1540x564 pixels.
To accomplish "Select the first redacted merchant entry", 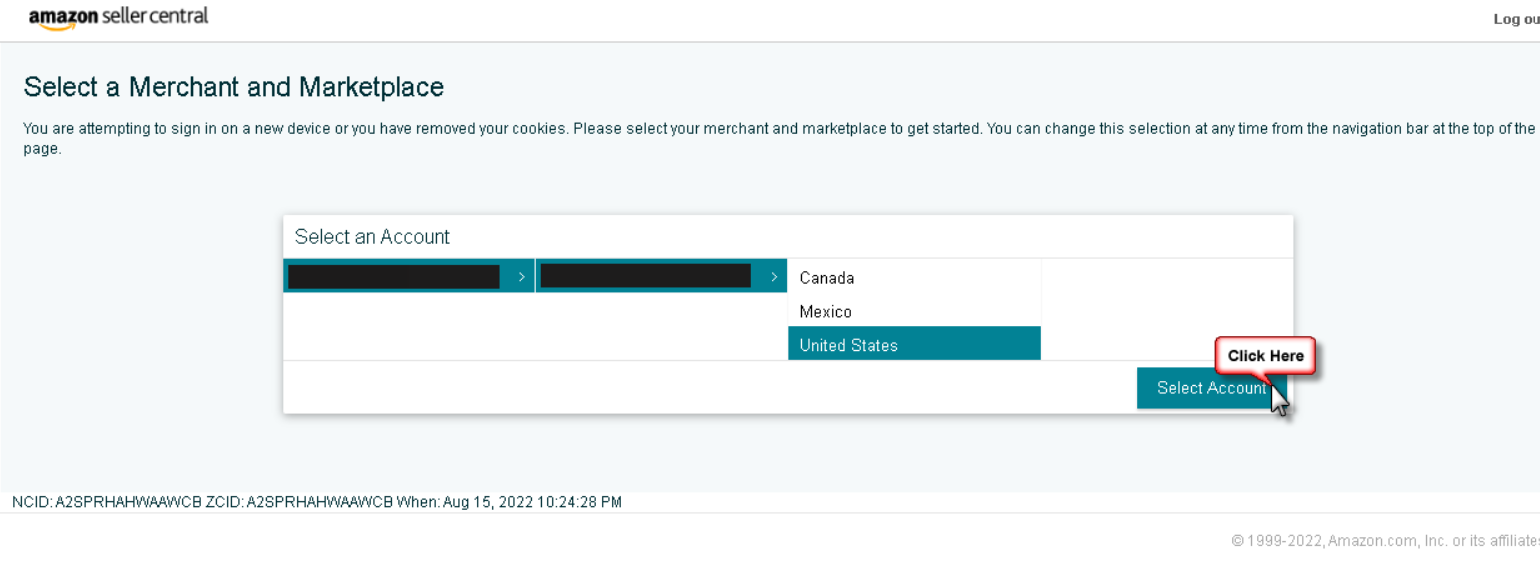I will tap(393, 276).
